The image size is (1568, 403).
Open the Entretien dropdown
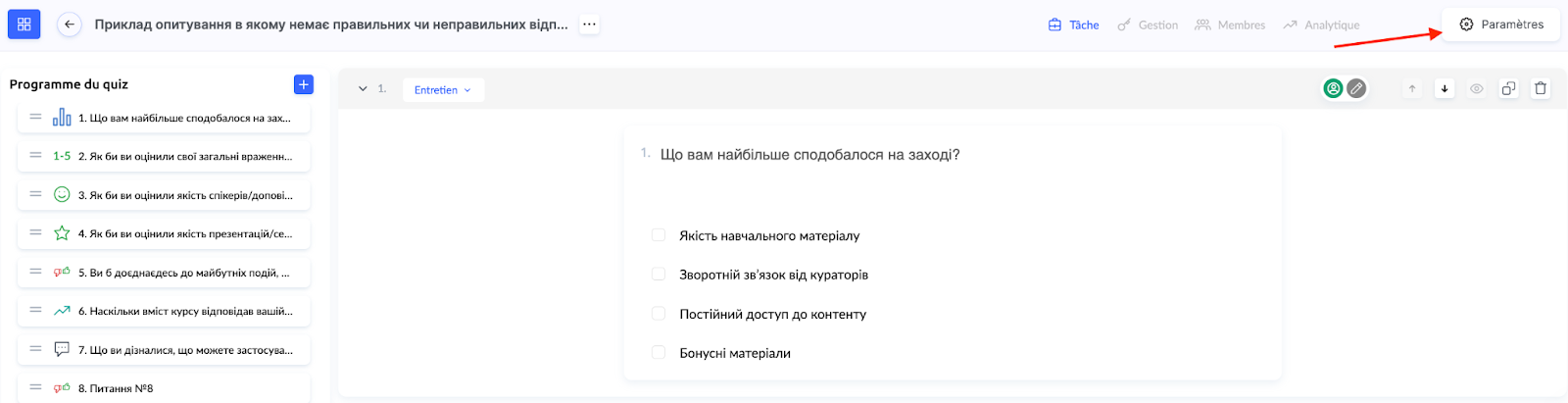(x=443, y=89)
